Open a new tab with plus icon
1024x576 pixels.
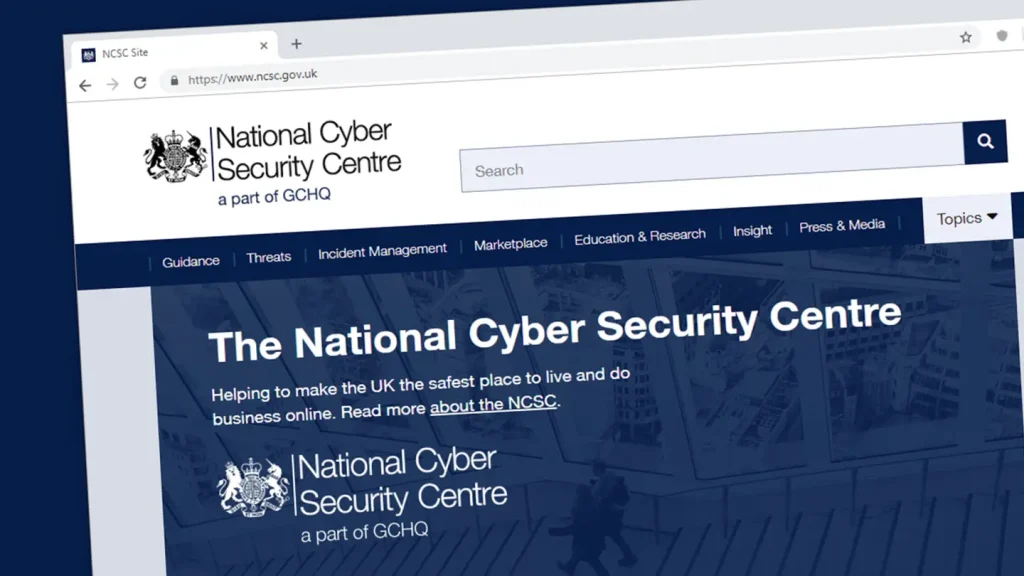tap(296, 44)
